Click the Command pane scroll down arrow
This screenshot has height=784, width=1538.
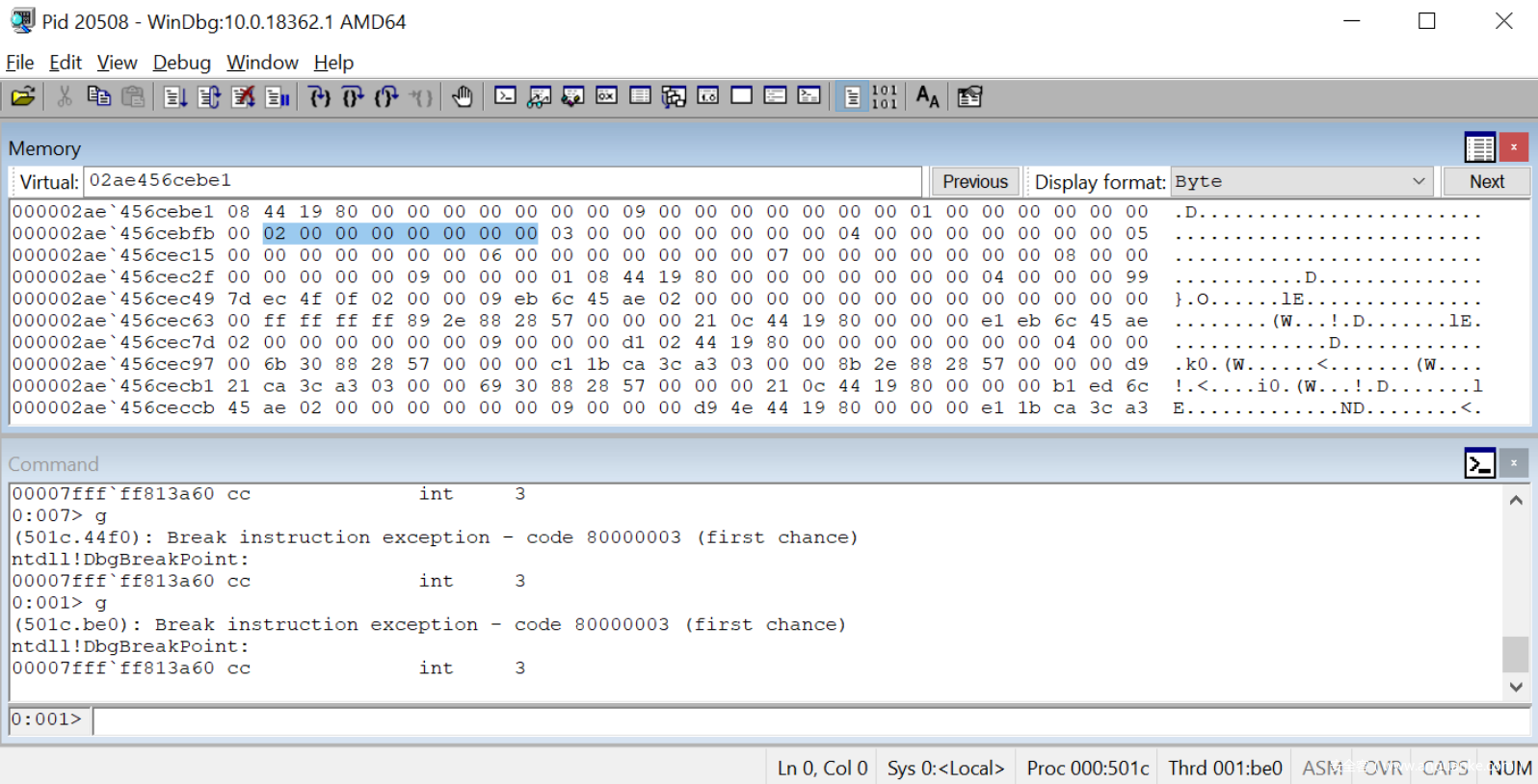tap(1516, 687)
